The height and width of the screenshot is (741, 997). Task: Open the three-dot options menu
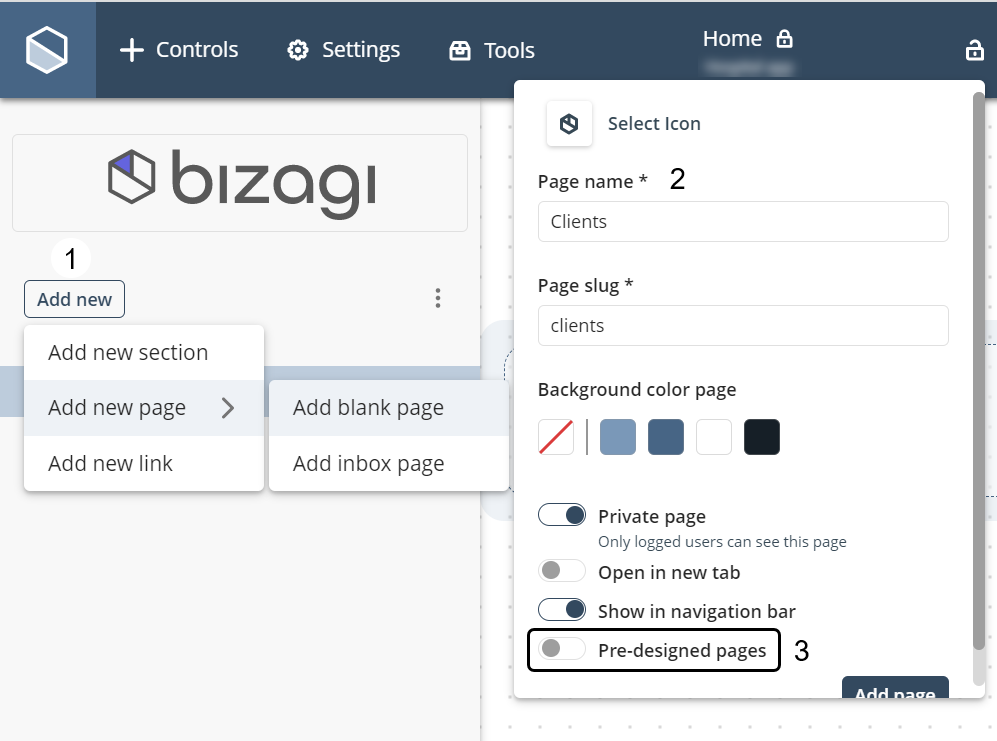click(x=437, y=297)
